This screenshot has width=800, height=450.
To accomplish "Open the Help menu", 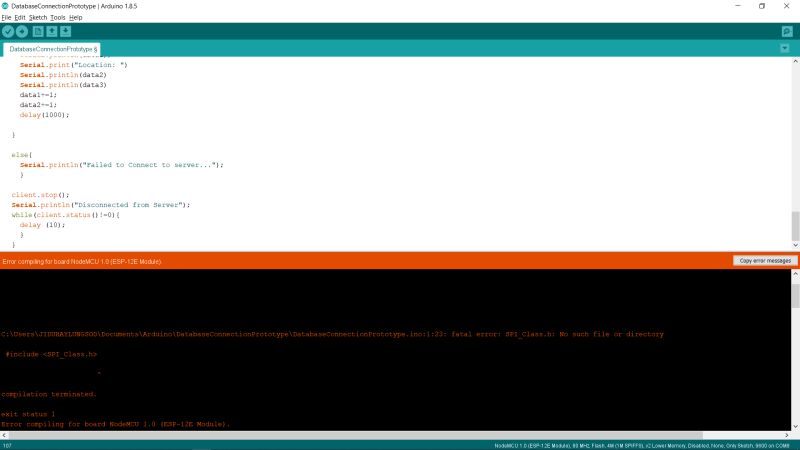I will [76, 17].
